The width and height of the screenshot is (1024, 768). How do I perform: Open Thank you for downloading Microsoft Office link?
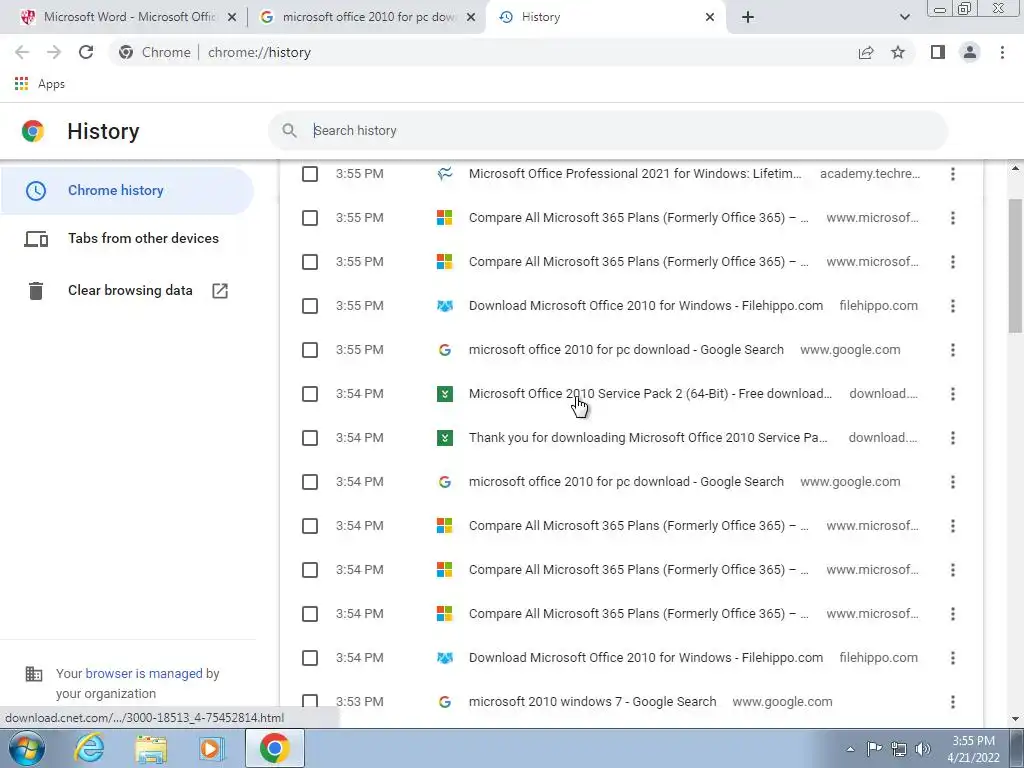[x=648, y=438]
